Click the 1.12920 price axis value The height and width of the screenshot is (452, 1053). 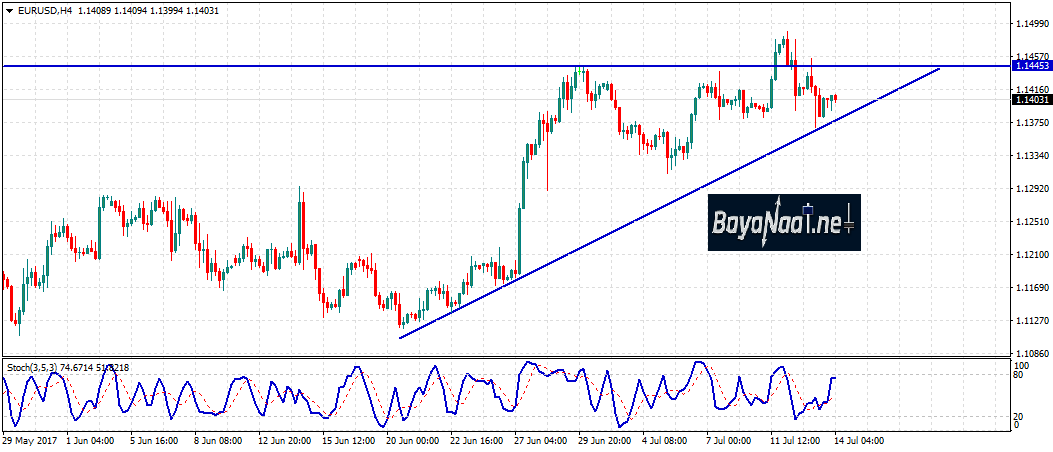pyautogui.click(x=1030, y=188)
